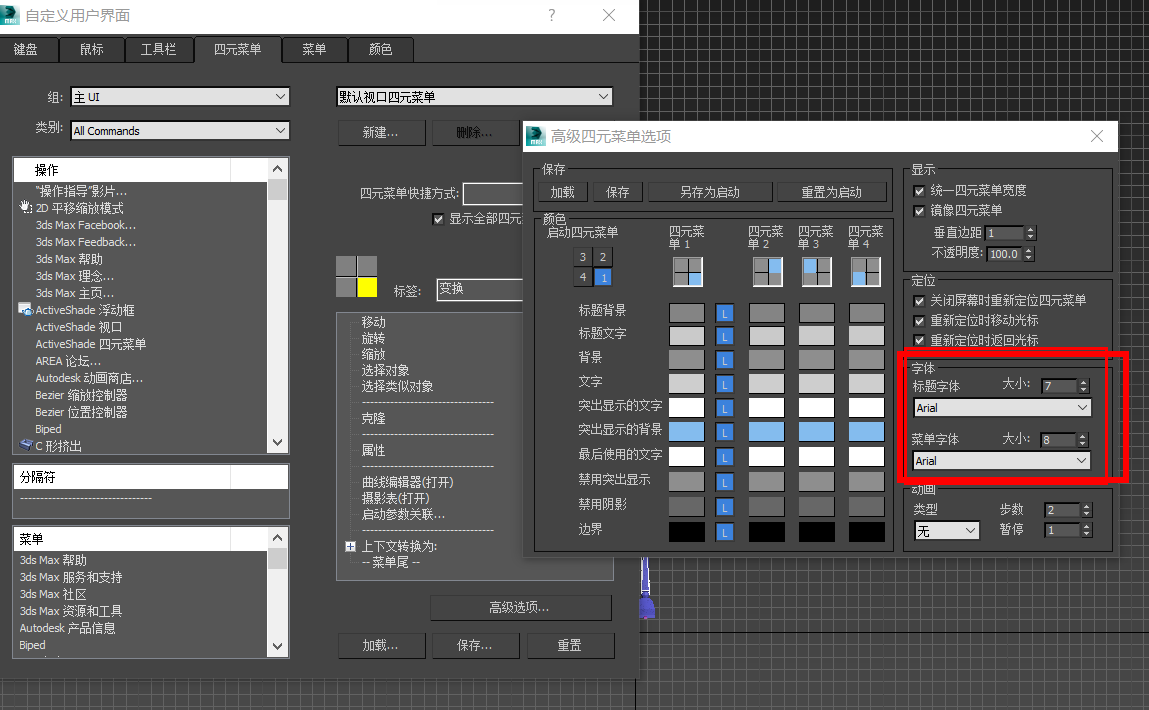The height and width of the screenshot is (710, 1149).
Task: Click 四元菜单快捷方式 input field
Action: point(492,193)
